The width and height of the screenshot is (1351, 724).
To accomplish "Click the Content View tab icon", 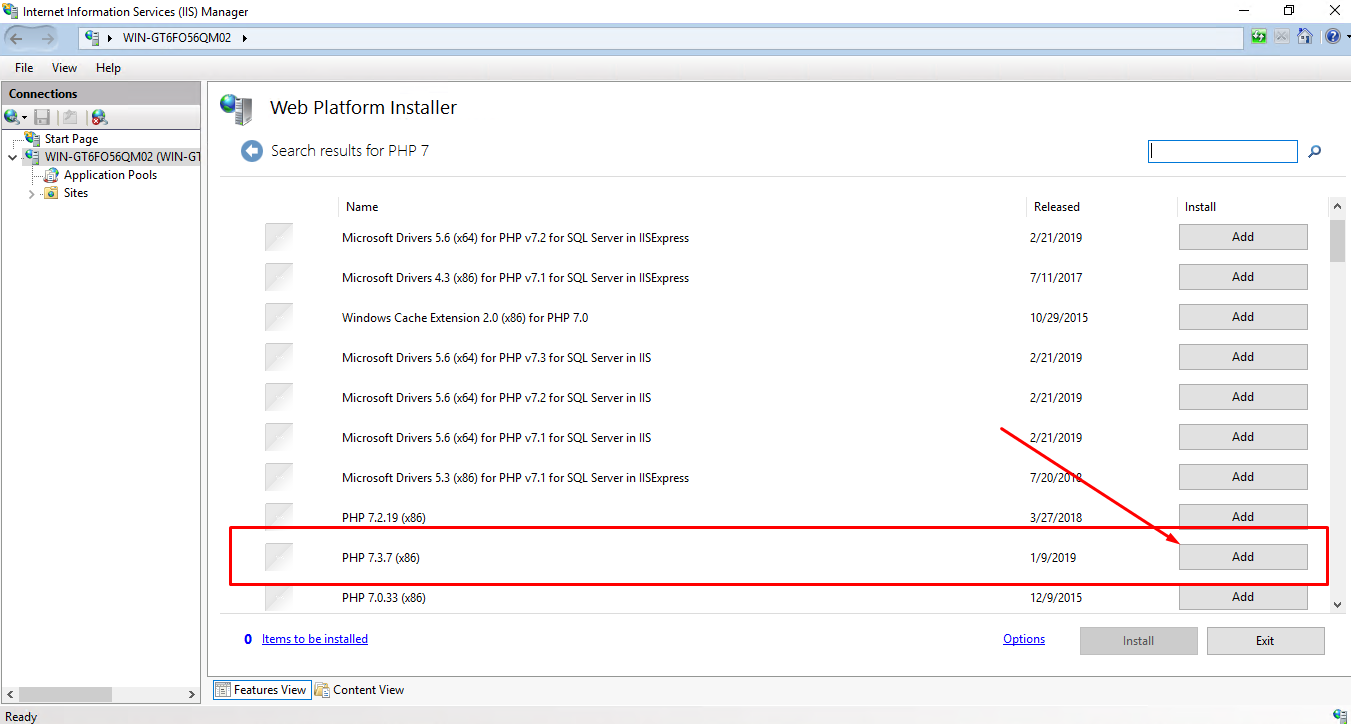I will (x=322, y=690).
